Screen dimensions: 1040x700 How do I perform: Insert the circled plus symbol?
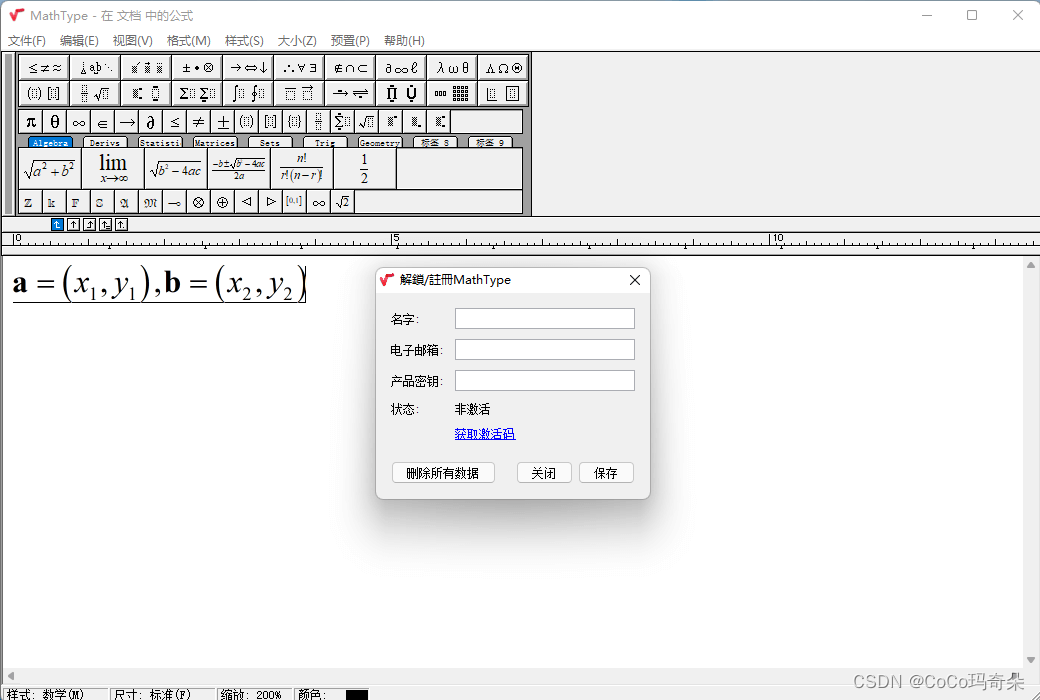[x=222, y=202]
